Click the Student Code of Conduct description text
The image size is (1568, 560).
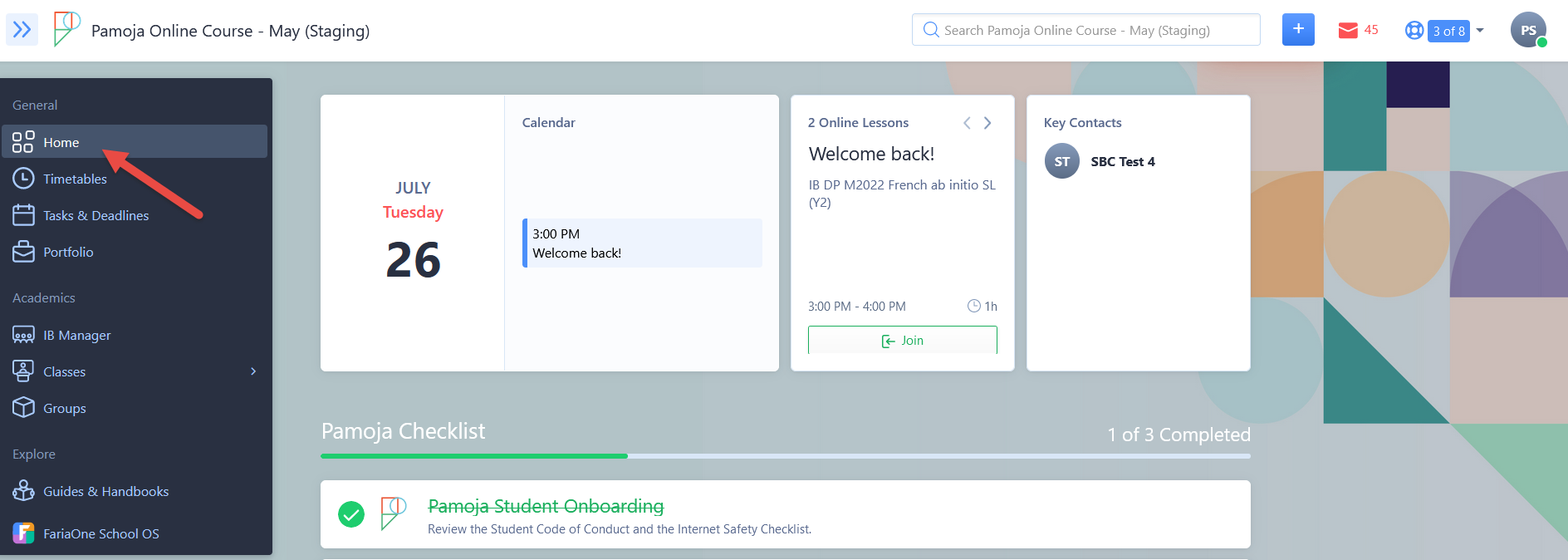pyautogui.click(x=620, y=529)
